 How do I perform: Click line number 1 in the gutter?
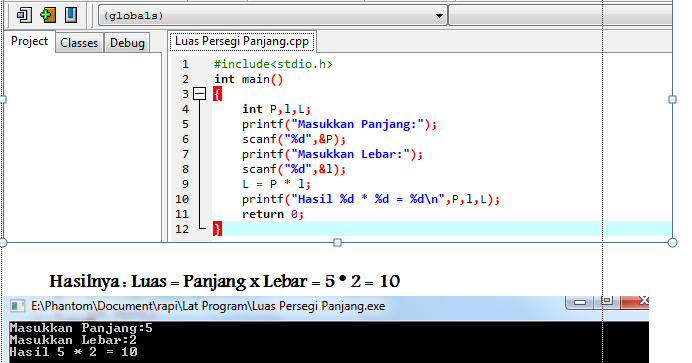(x=185, y=64)
